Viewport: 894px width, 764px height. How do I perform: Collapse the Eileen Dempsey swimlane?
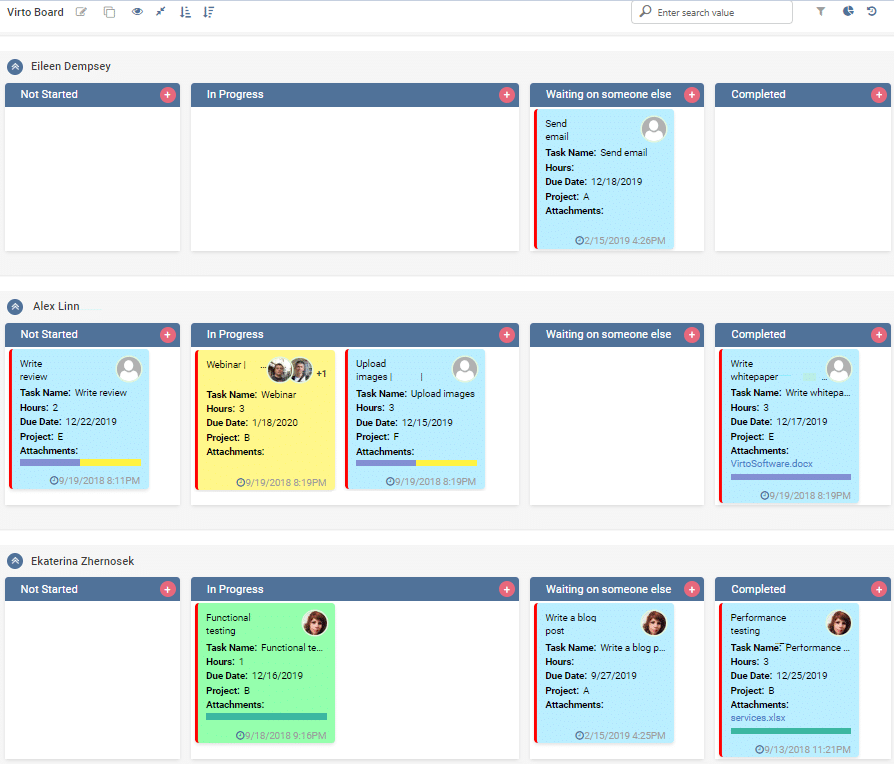click(15, 67)
